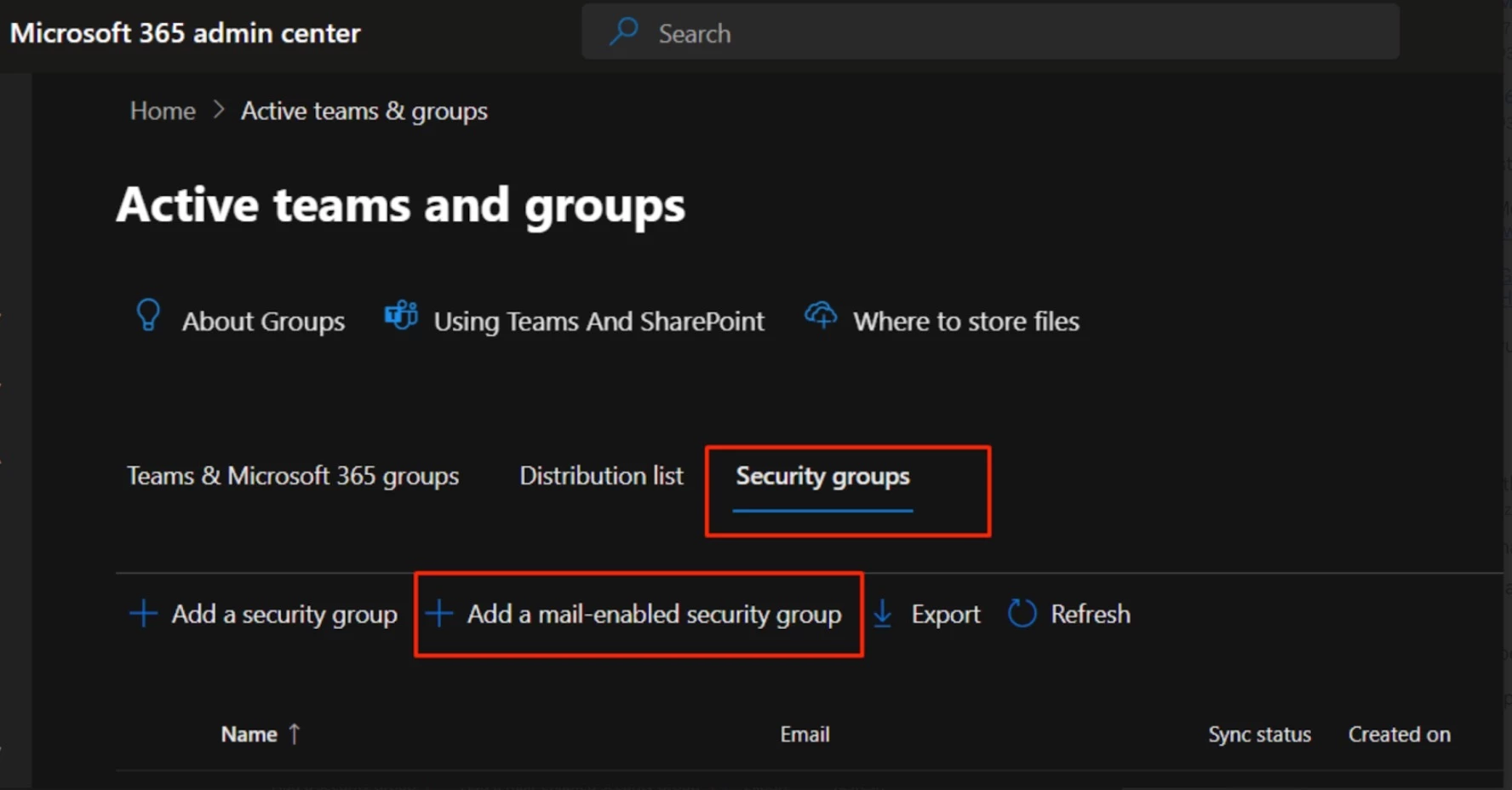This screenshot has height=790, width=1512.
Task: Click the Export download arrow icon
Action: [x=883, y=613]
